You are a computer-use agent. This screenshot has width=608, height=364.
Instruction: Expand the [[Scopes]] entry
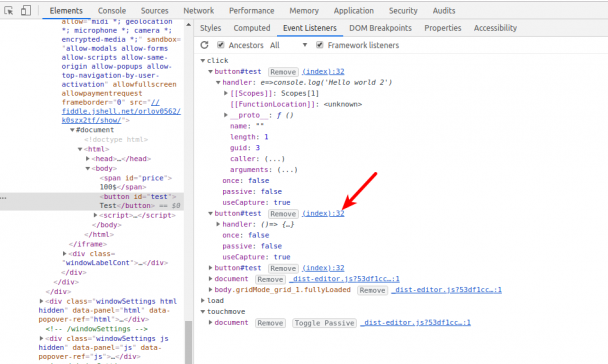[x=226, y=93]
